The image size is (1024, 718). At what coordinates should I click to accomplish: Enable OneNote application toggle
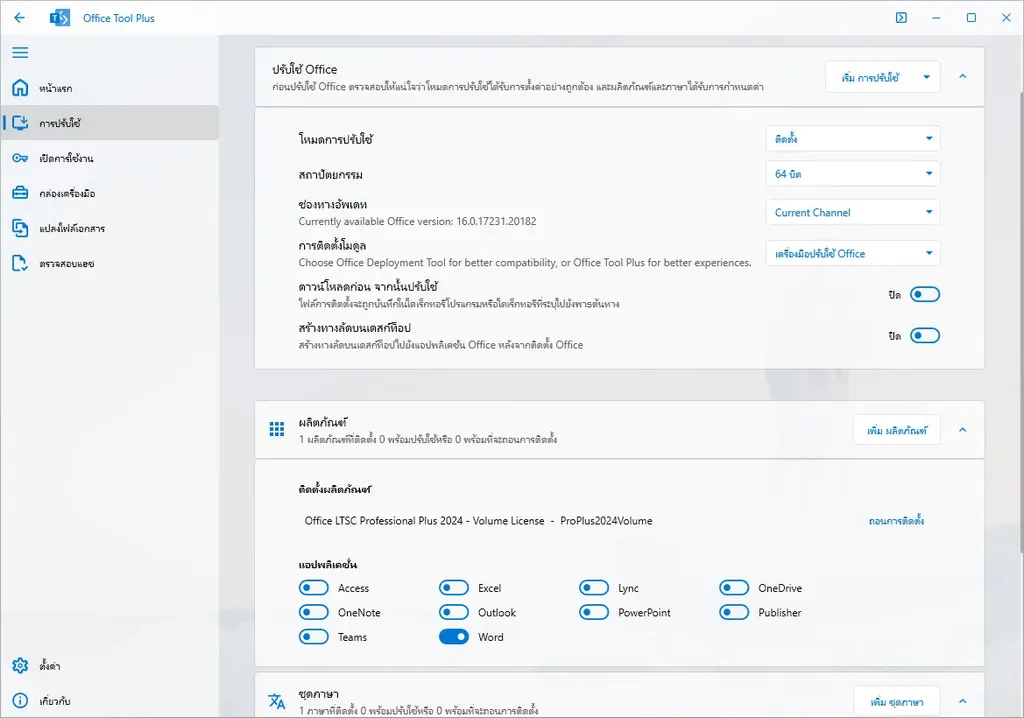313,612
